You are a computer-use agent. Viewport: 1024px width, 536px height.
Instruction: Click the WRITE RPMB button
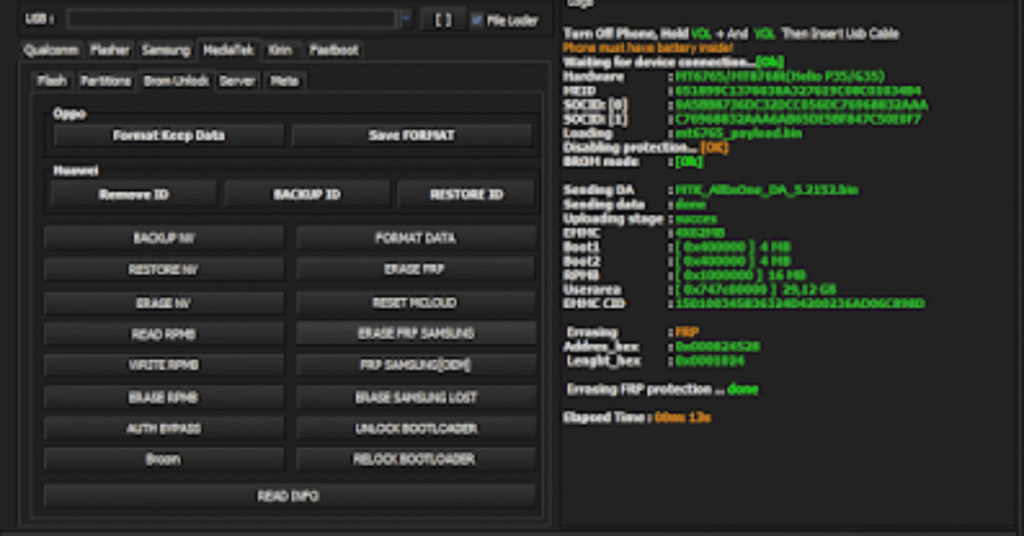[x=164, y=365]
